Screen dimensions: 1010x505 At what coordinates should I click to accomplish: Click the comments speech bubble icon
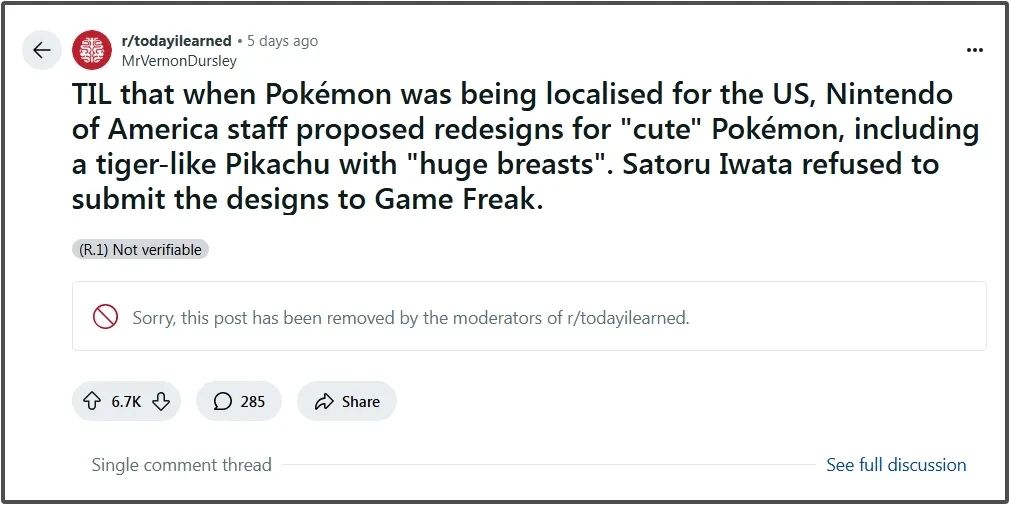pyautogui.click(x=222, y=401)
